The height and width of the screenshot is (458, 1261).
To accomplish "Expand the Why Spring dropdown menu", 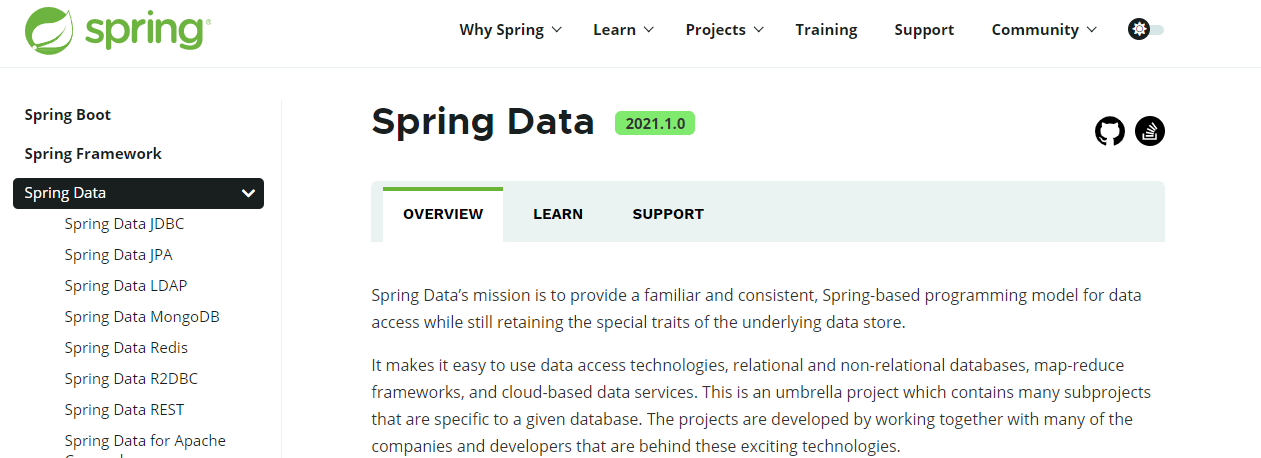I will pos(510,30).
